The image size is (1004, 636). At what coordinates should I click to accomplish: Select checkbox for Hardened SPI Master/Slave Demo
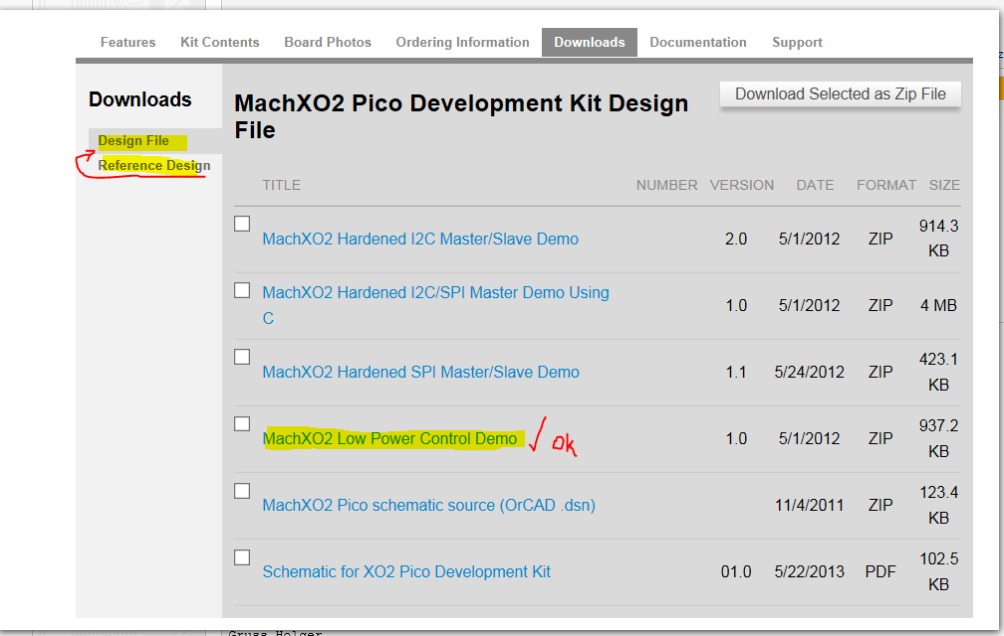(x=242, y=357)
